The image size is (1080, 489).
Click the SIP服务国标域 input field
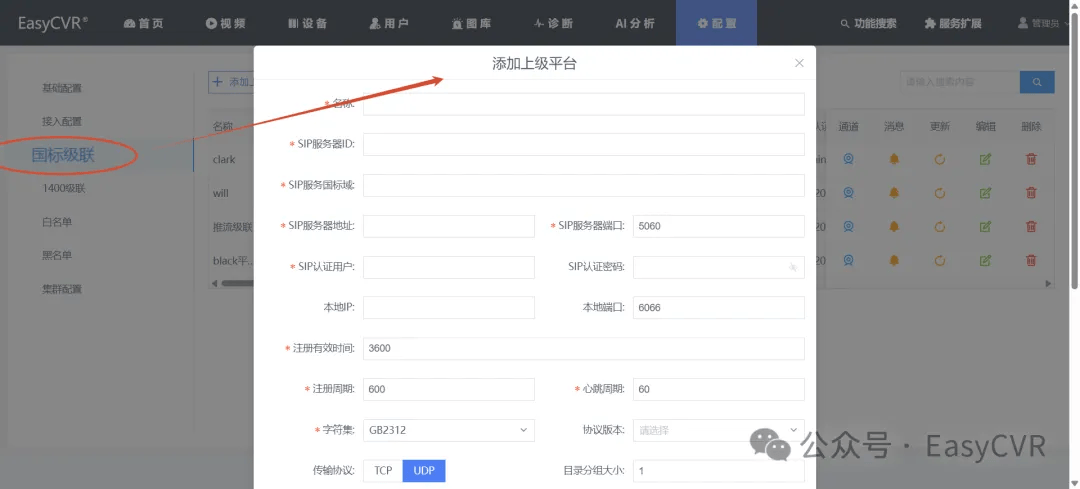click(584, 185)
